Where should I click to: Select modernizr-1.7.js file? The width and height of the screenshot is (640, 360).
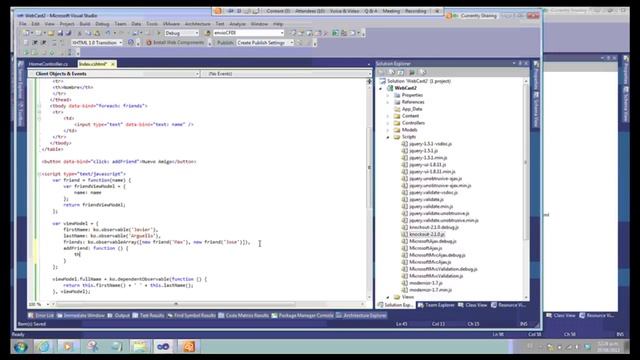(x=426, y=283)
